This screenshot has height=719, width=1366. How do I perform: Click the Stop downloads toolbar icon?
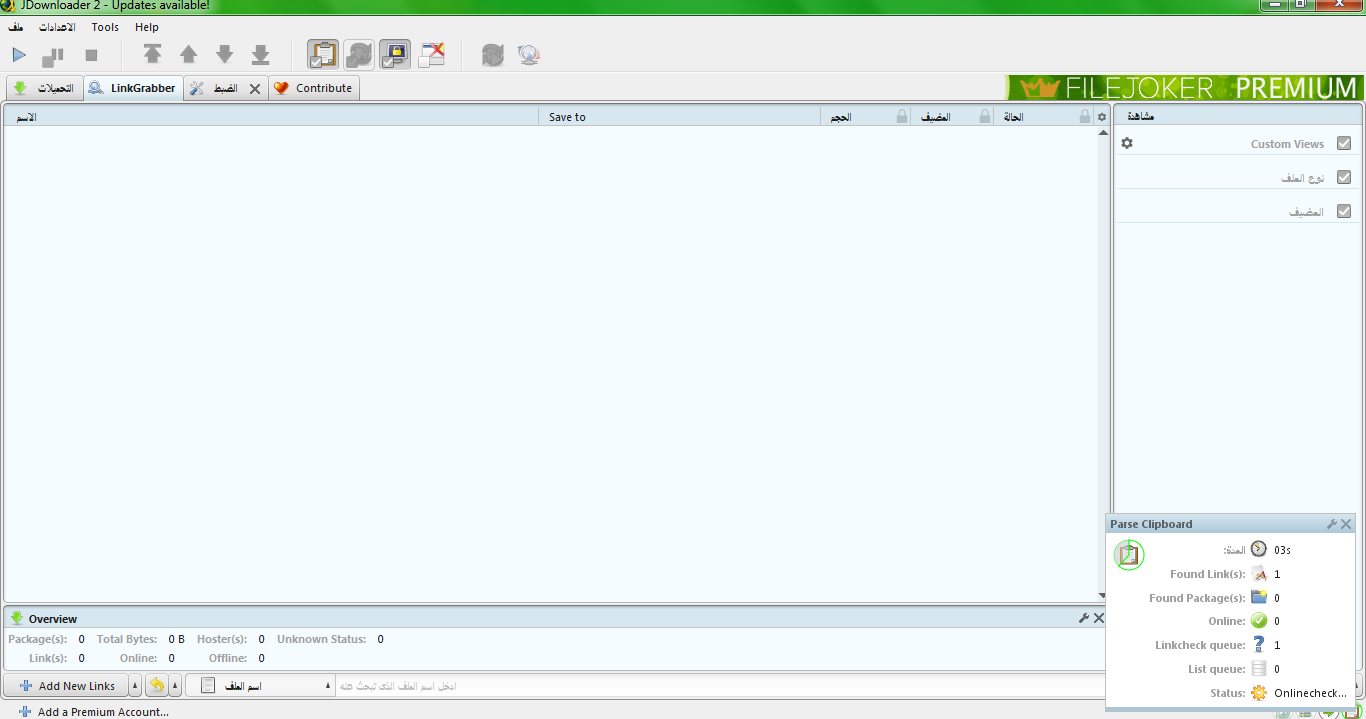pos(91,55)
